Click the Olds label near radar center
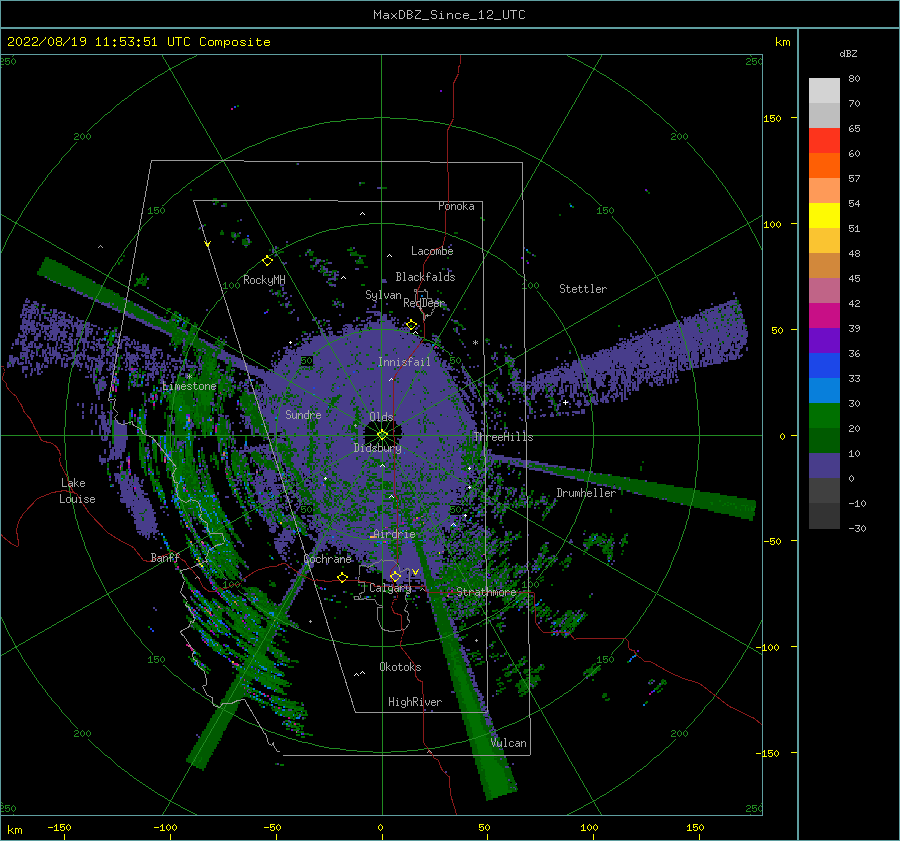The width and height of the screenshot is (900, 841). click(x=381, y=417)
